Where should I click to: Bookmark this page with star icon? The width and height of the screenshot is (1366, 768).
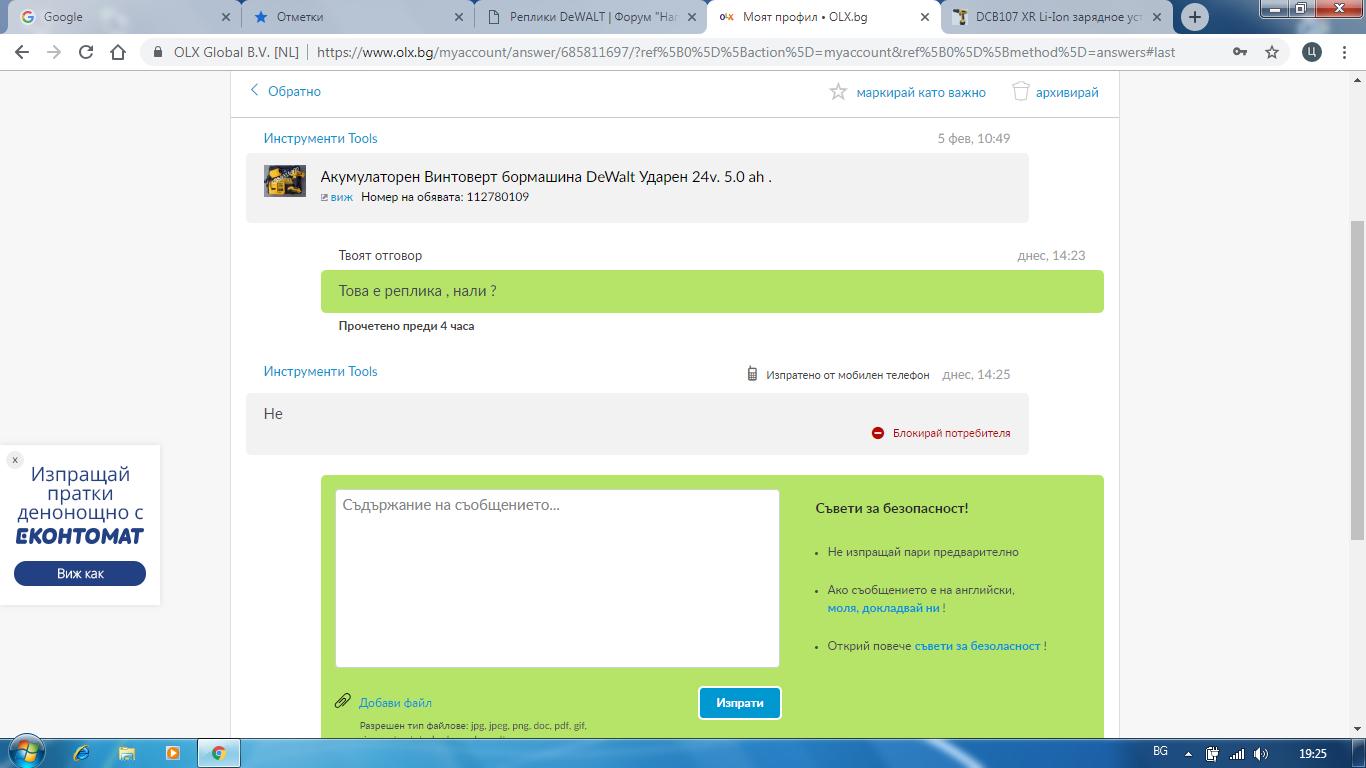(x=1272, y=52)
